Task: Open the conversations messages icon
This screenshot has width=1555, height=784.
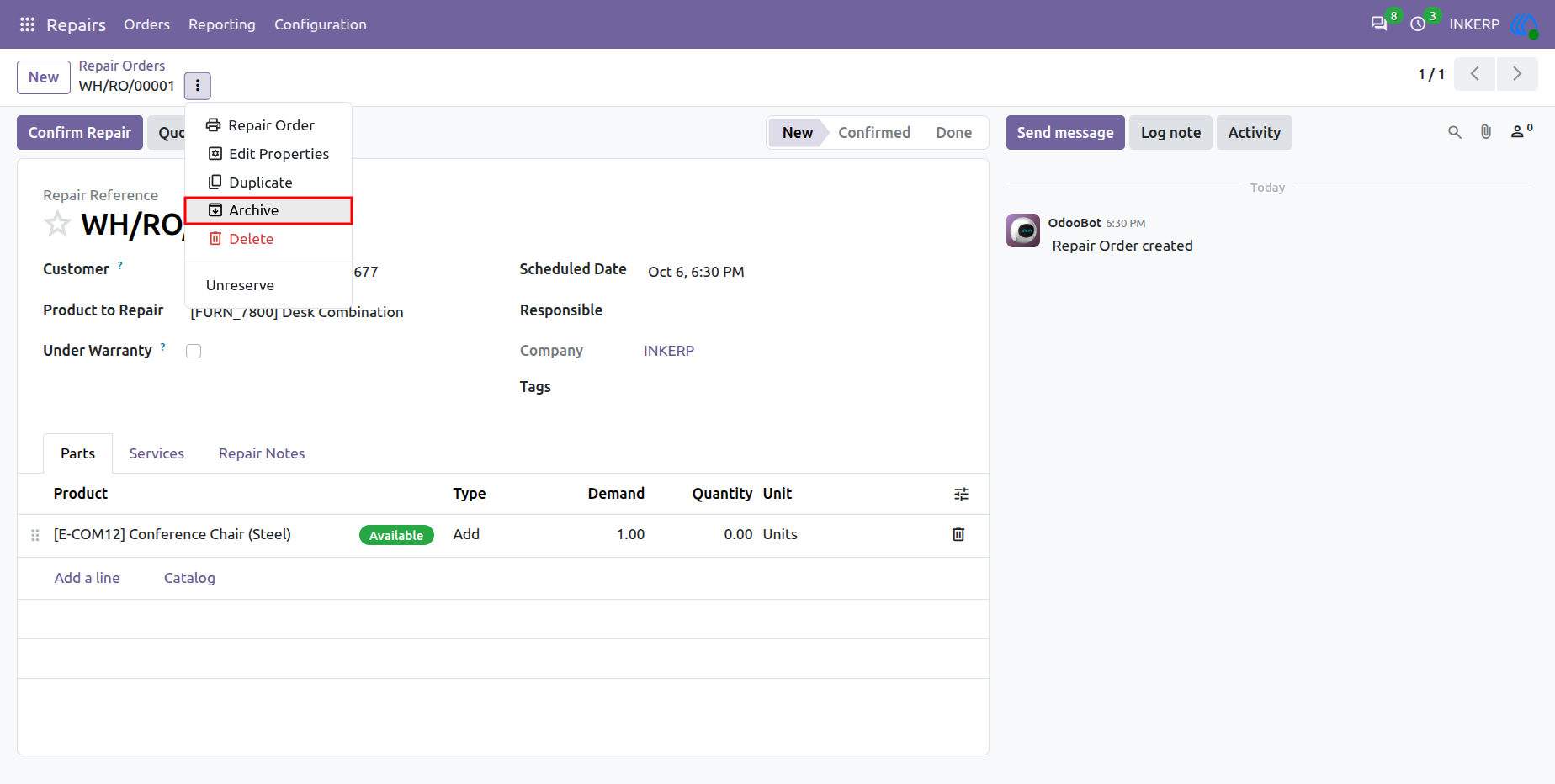Action: point(1378,24)
